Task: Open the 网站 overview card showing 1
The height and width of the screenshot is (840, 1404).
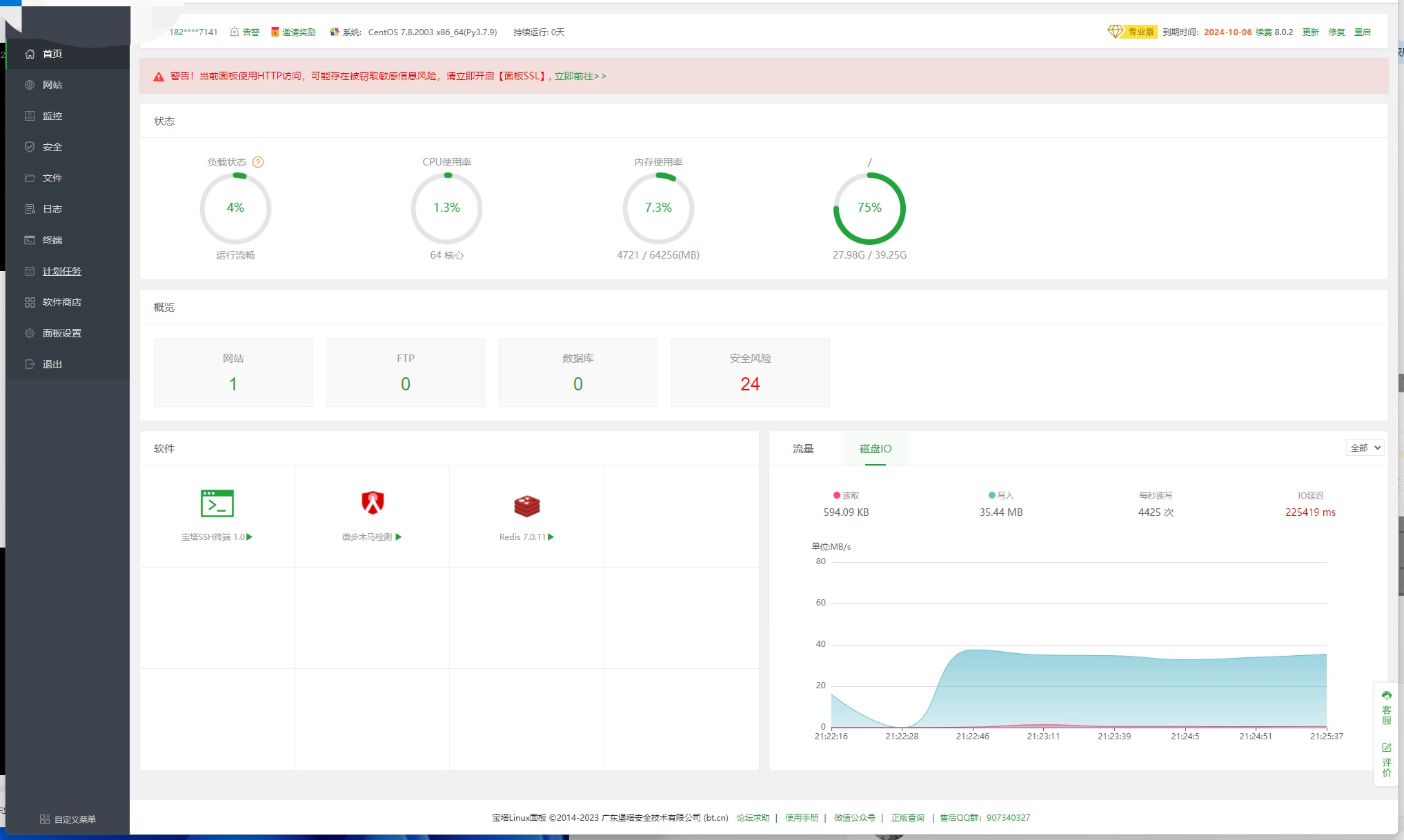Action: point(233,372)
